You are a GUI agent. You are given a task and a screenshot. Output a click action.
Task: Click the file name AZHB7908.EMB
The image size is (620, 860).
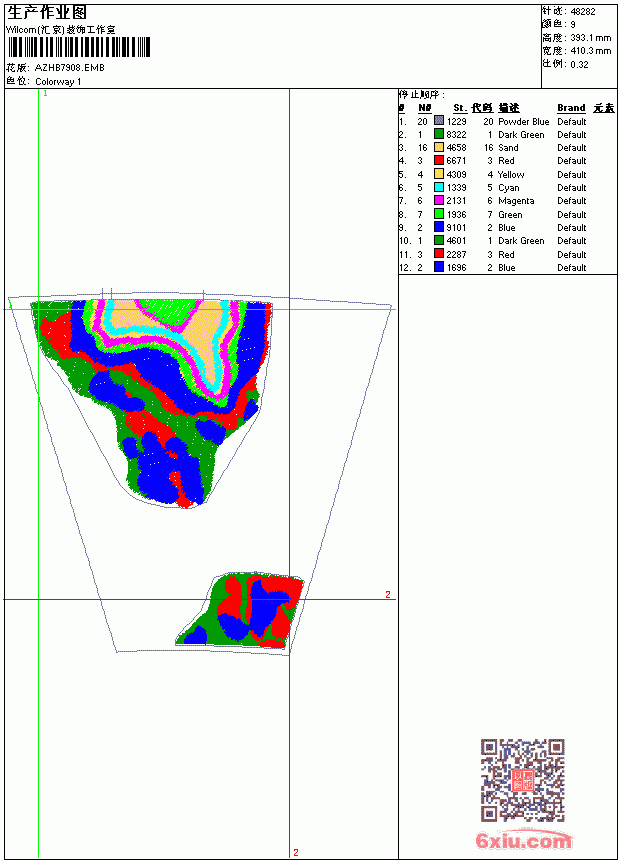[x=70, y=67]
